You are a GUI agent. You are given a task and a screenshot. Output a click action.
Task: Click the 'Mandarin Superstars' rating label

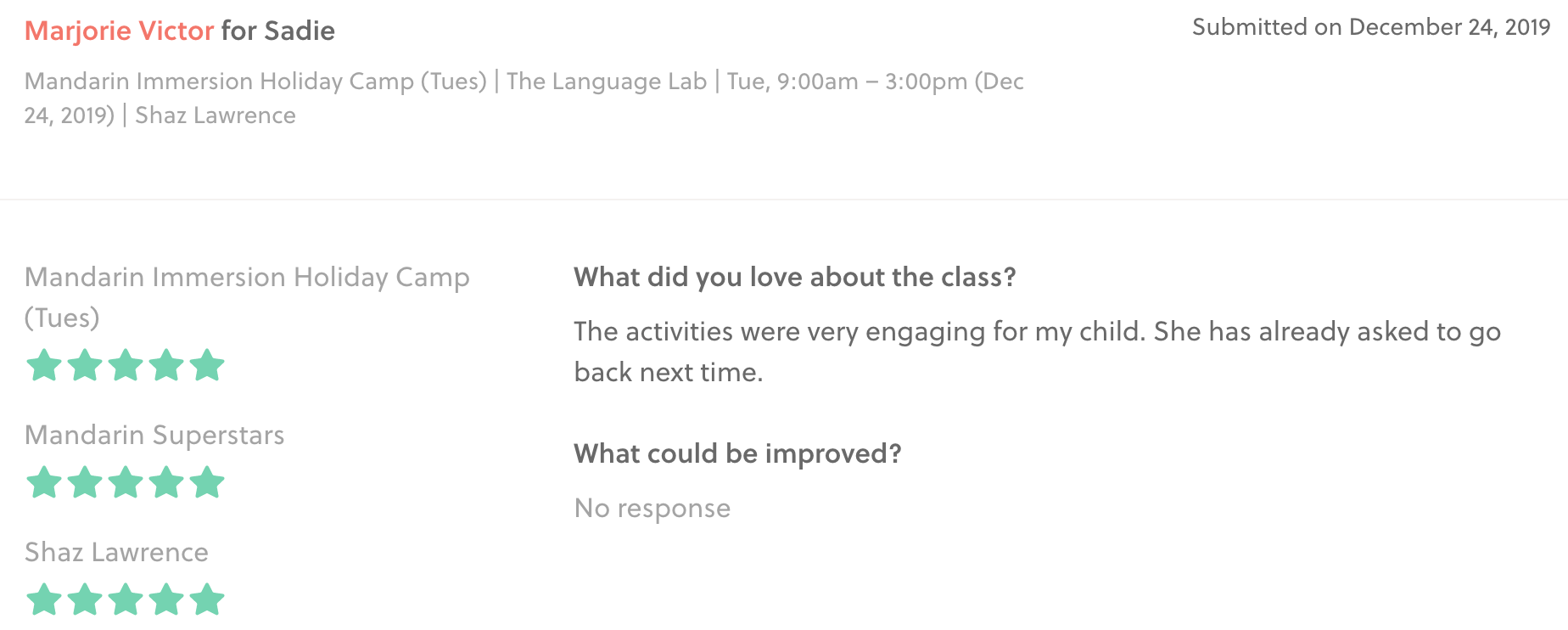pyautogui.click(x=154, y=435)
